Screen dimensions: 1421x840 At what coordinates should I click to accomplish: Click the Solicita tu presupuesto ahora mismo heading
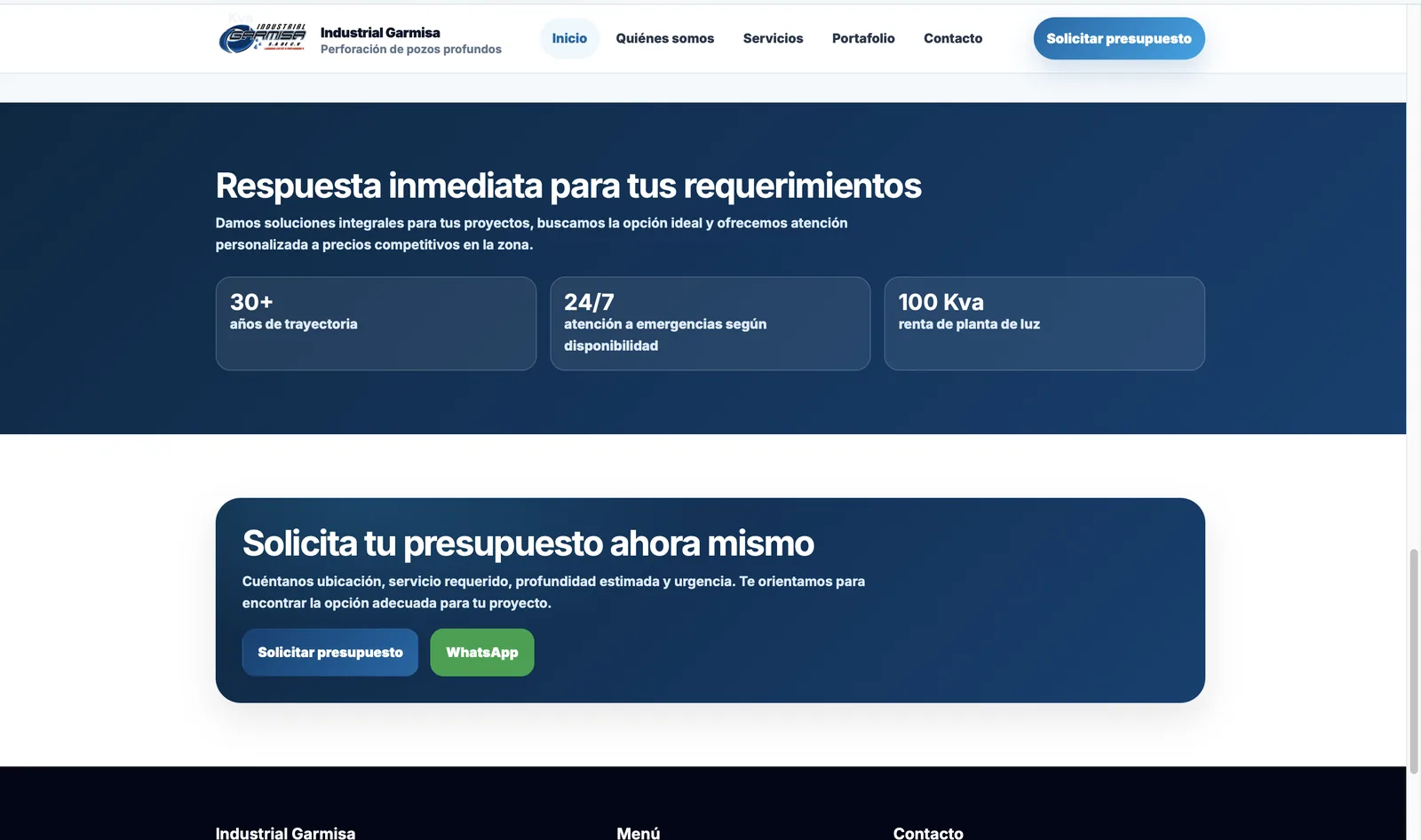(x=528, y=543)
